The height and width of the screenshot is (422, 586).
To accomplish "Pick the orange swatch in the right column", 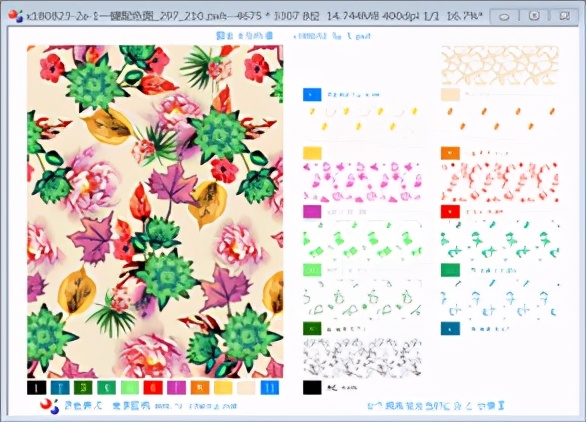I will point(450,153).
